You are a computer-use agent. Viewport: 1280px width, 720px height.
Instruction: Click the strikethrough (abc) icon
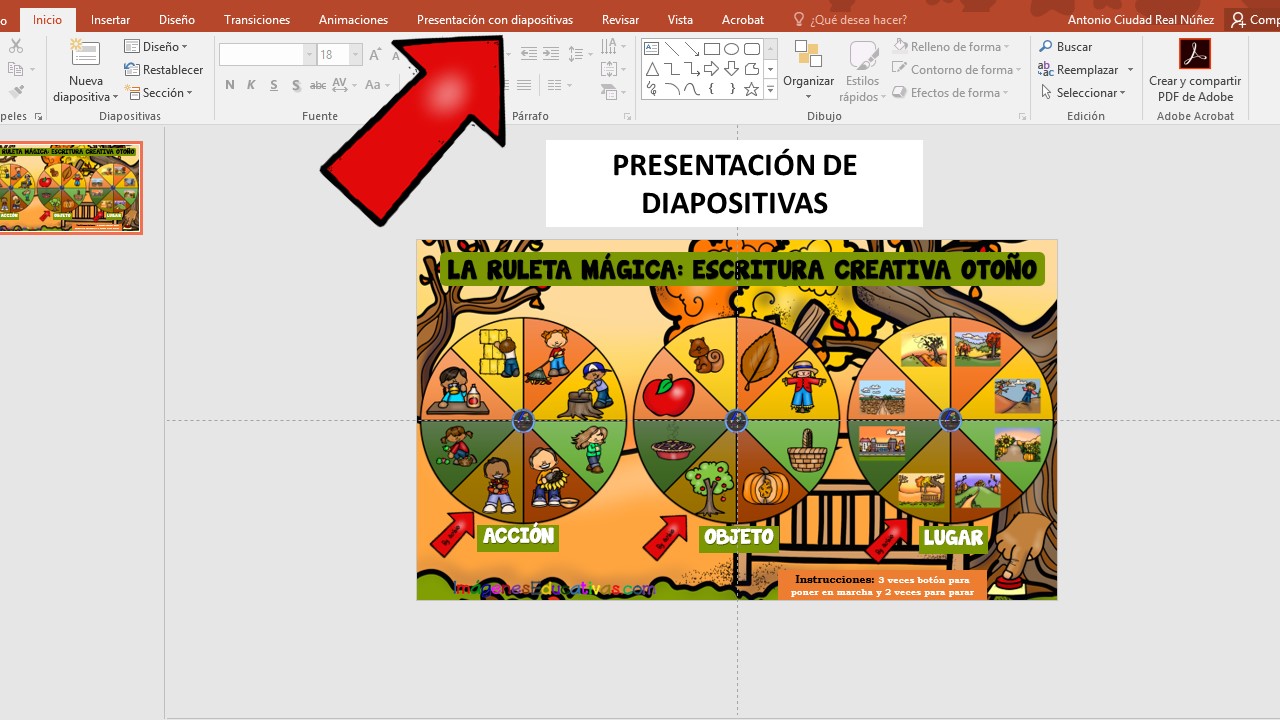[317, 85]
